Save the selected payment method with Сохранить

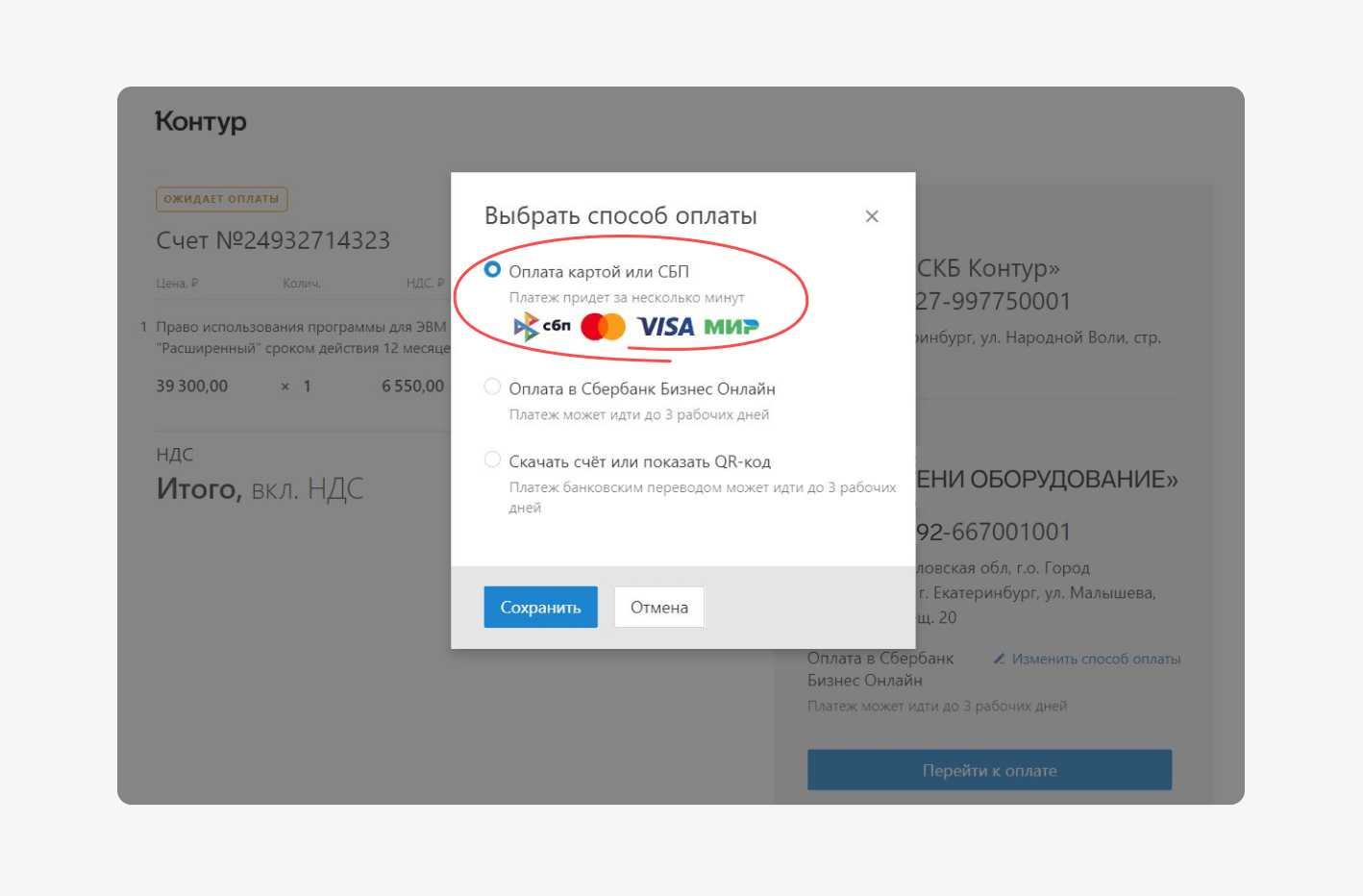click(540, 607)
